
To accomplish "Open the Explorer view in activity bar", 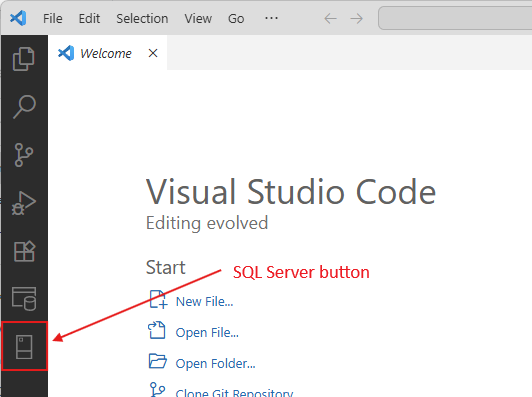I will 24,59.
